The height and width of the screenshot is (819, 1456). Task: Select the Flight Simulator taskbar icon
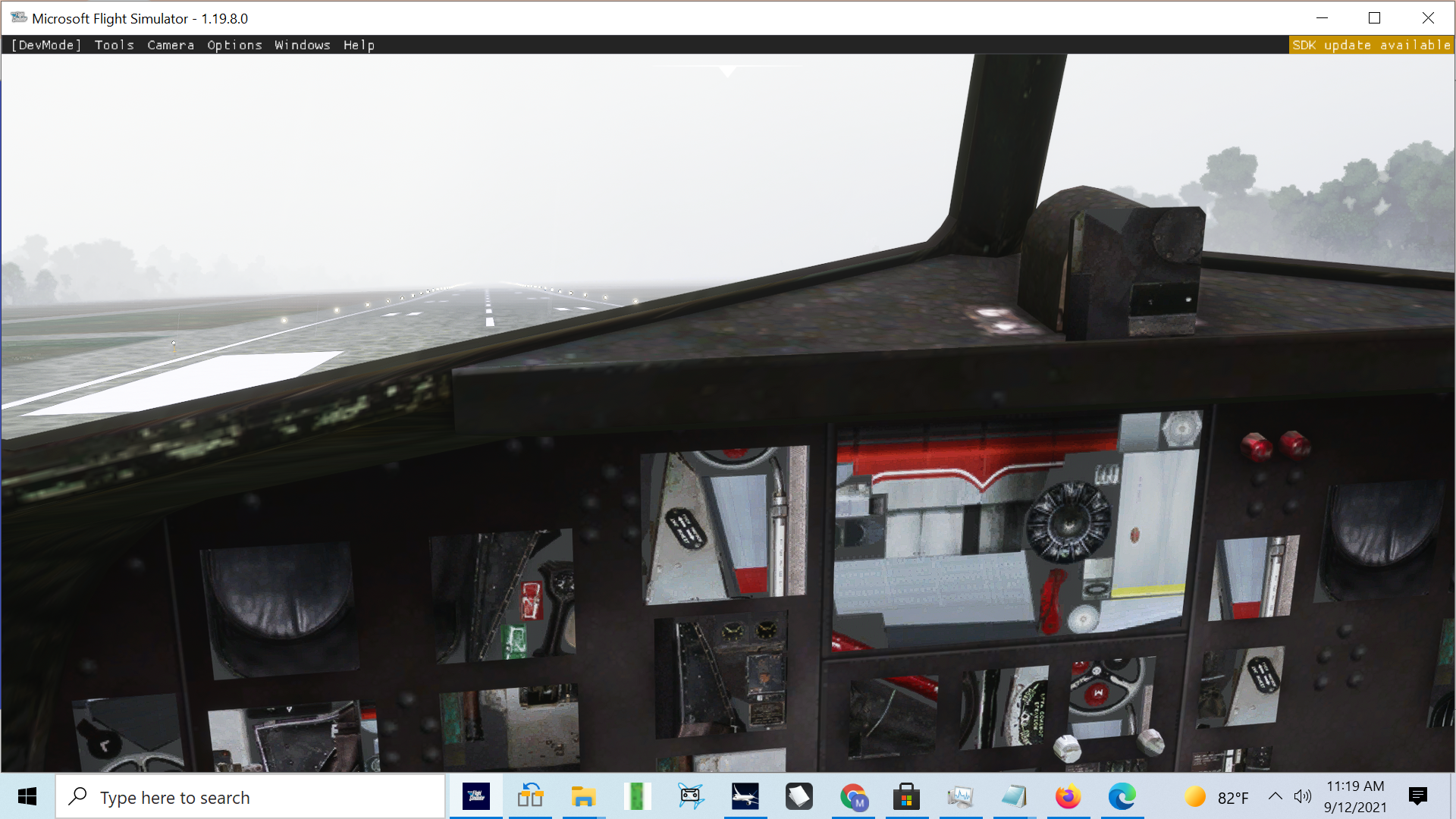476,796
